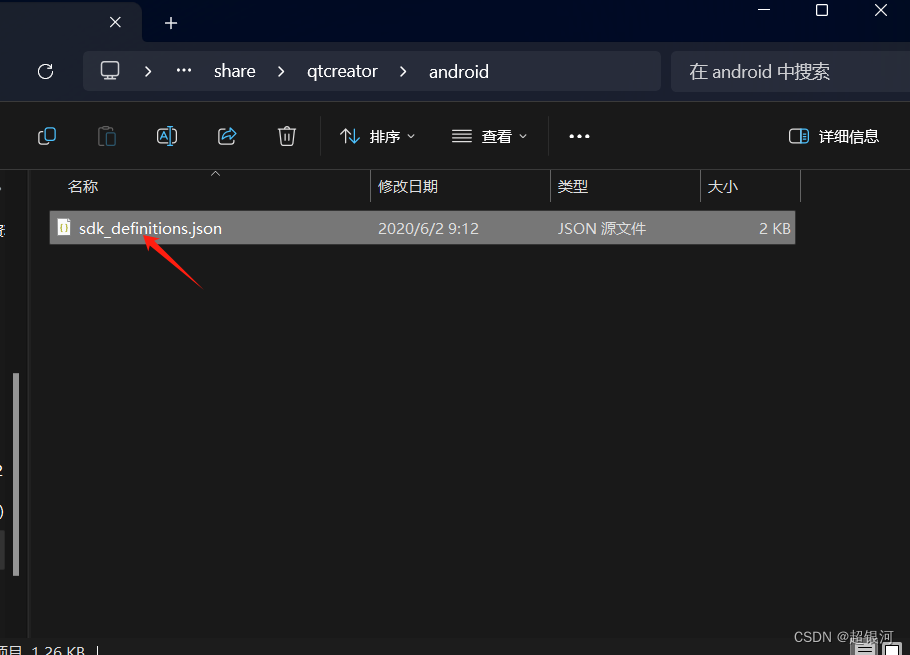This screenshot has width=910, height=655.
Task: Click the Refresh icon in the address bar
Action: pyautogui.click(x=45, y=71)
